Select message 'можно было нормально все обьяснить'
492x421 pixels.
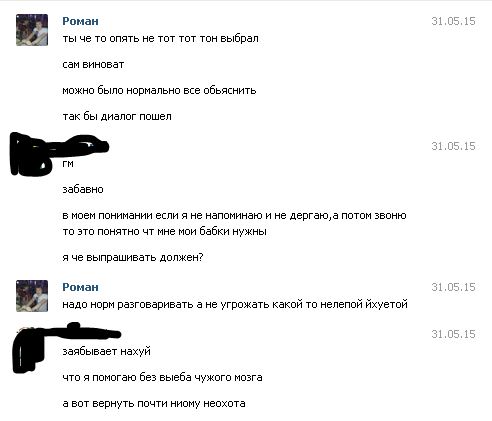click(x=159, y=90)
